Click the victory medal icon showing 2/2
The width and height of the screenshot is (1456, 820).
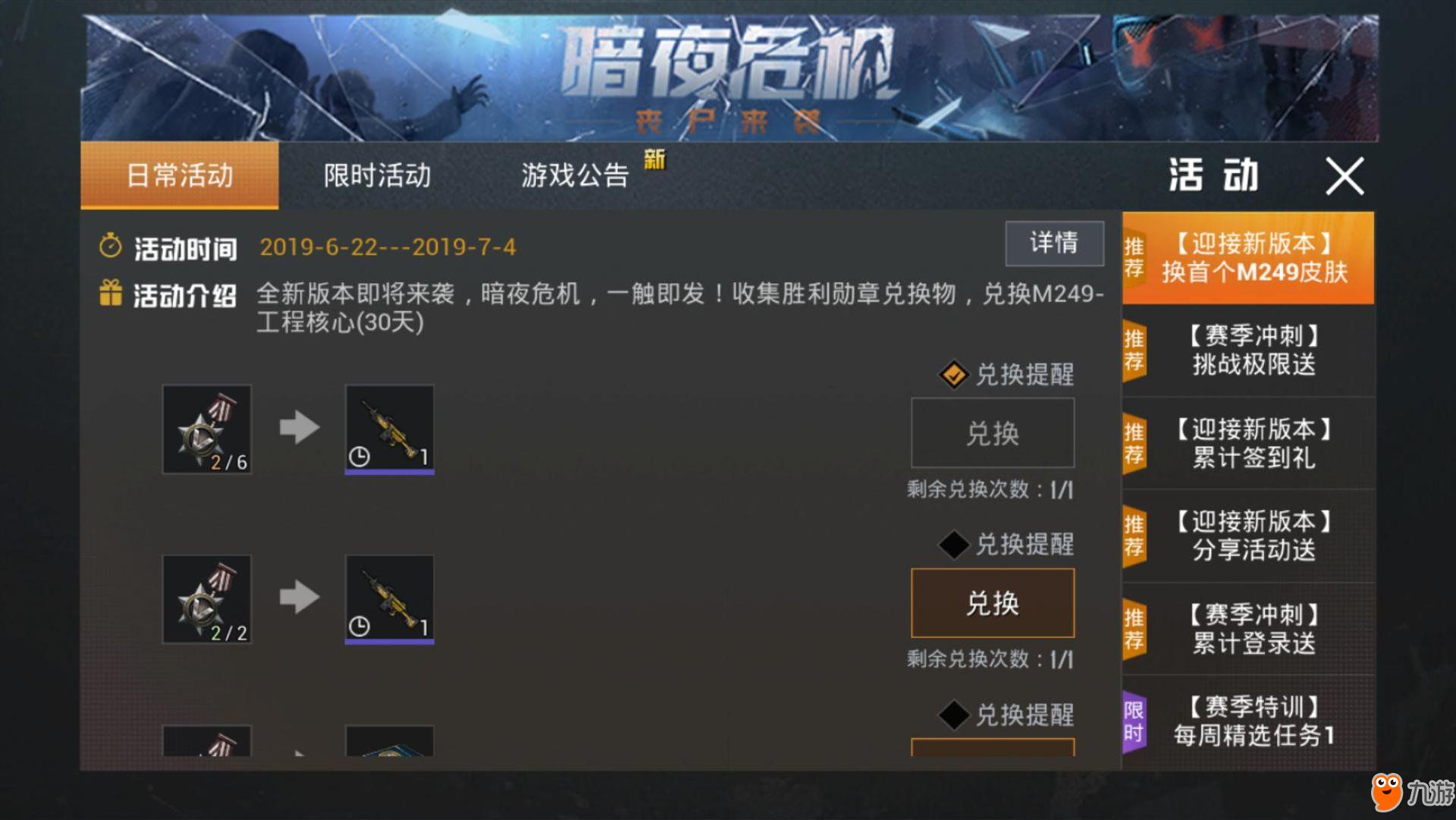(207, 599)
